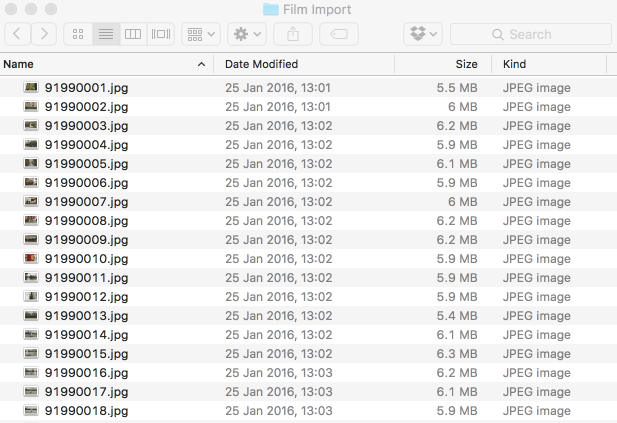Image resolution: width=617 pixels, height=423 pixels.
Task: Switch to column view
Action: [133, 34]
